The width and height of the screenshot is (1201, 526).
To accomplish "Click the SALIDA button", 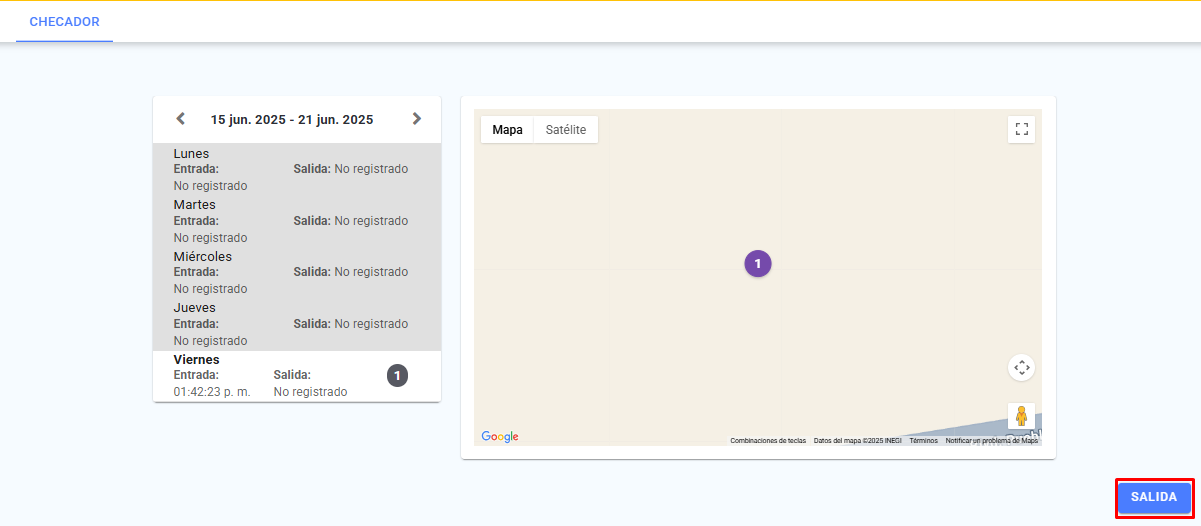I will tap(1154, 497).
